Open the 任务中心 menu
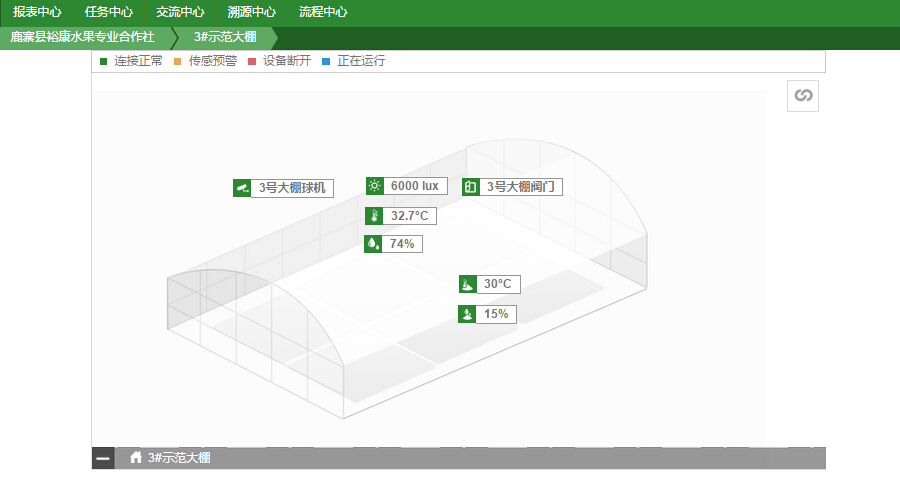900x494 pixels. click(109, 13)
